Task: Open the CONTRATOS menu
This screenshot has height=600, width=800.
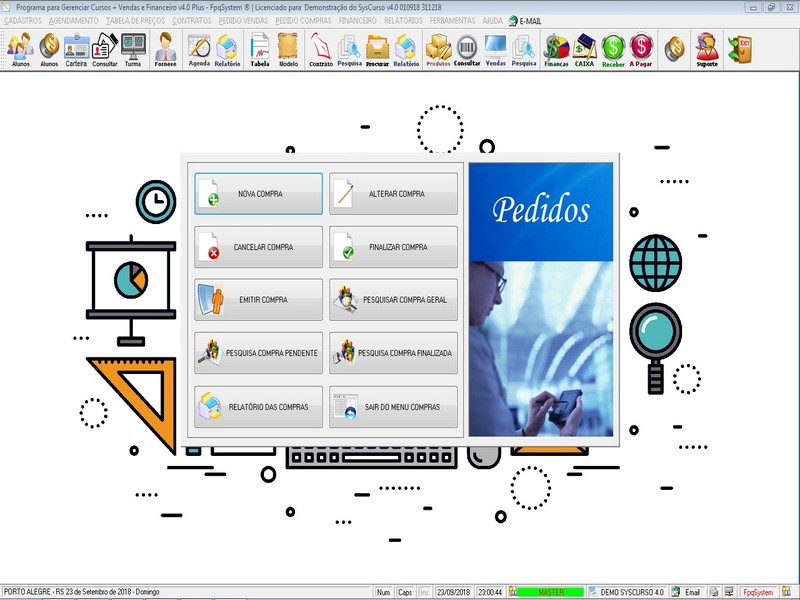Action: (x=191, y=21)
